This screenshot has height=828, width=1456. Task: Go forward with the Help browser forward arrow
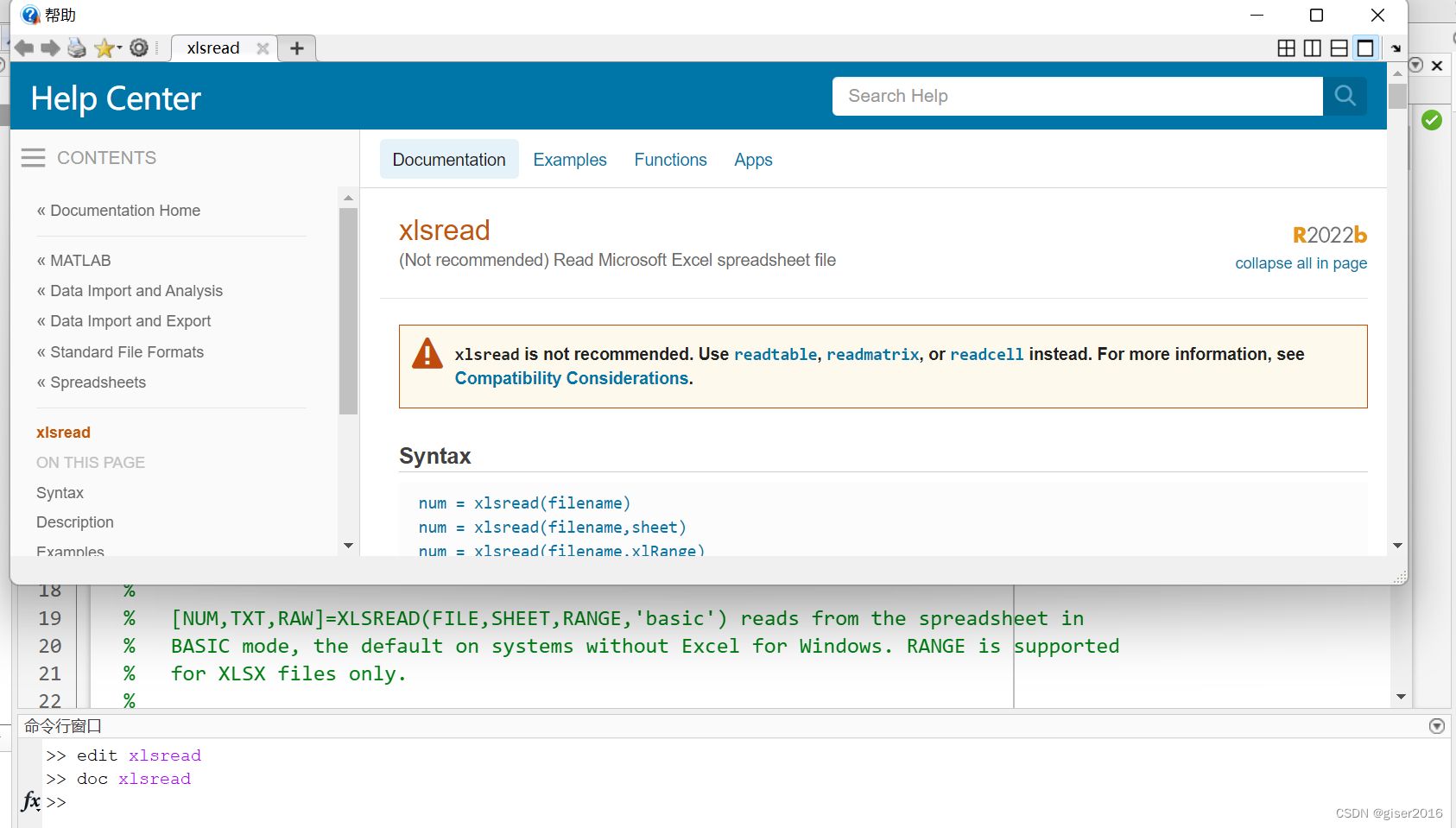(x=51, y=48)
